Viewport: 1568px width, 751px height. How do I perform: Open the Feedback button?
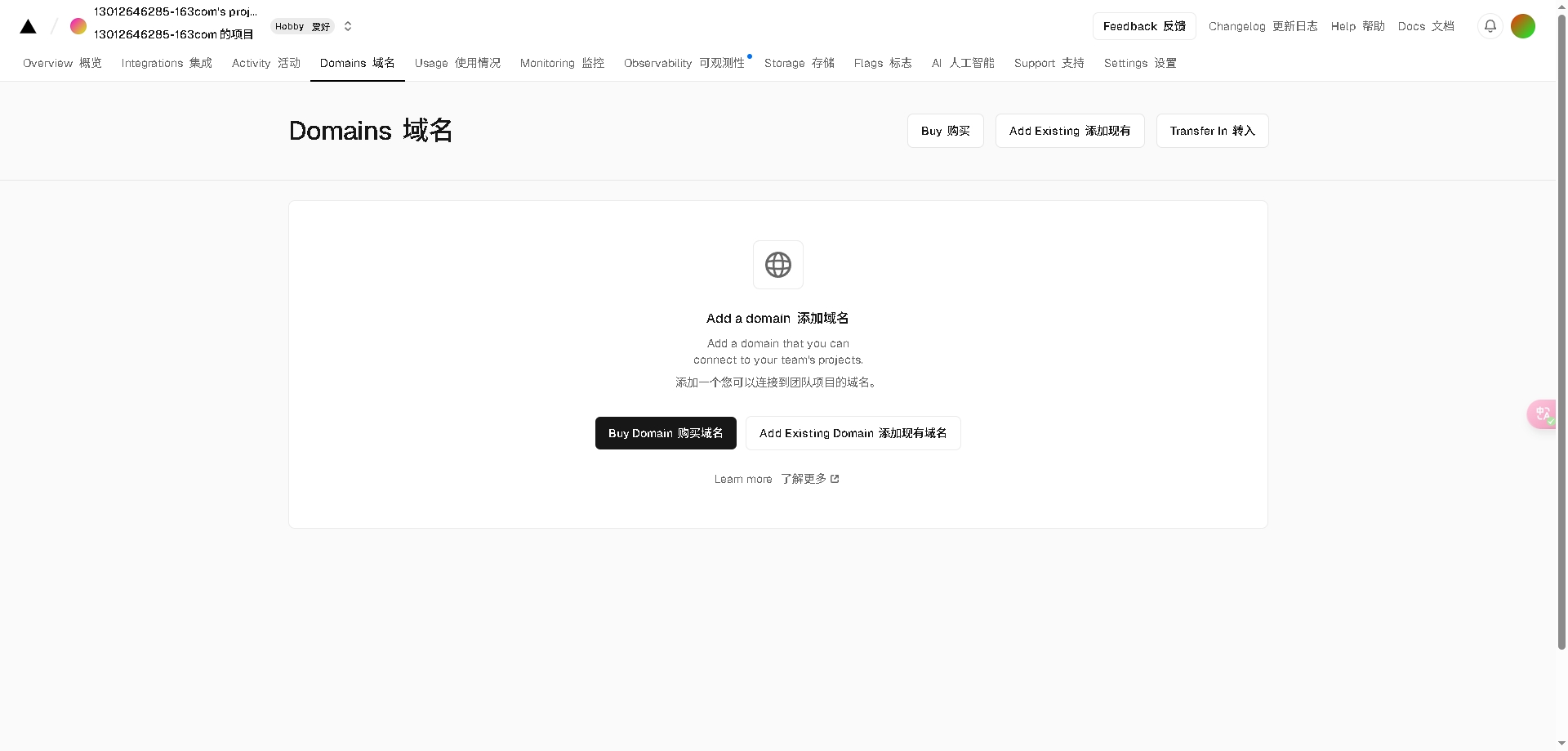click(x=1144, y=26)
